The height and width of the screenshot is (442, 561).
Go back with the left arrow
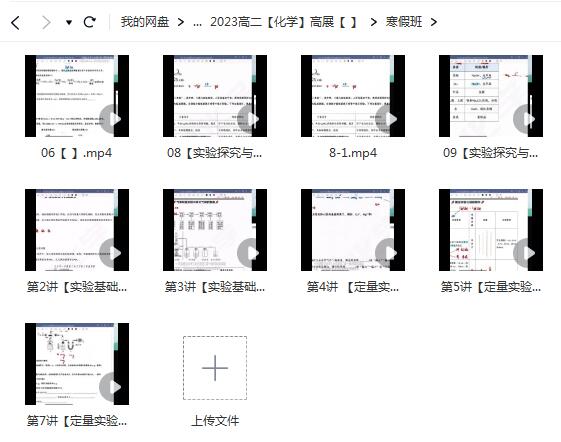15,23
